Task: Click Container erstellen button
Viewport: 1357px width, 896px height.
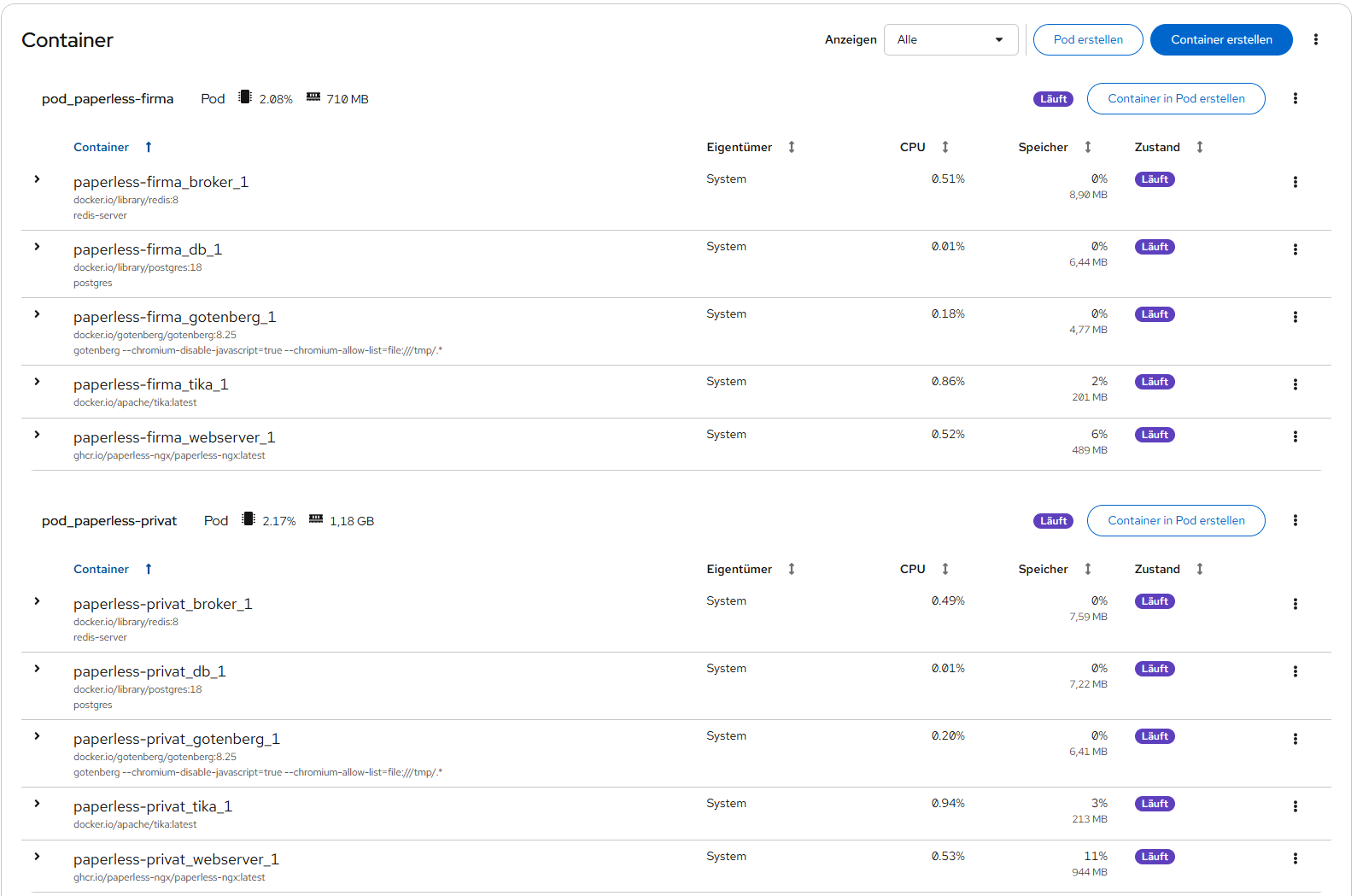Action: point(1220,39)
